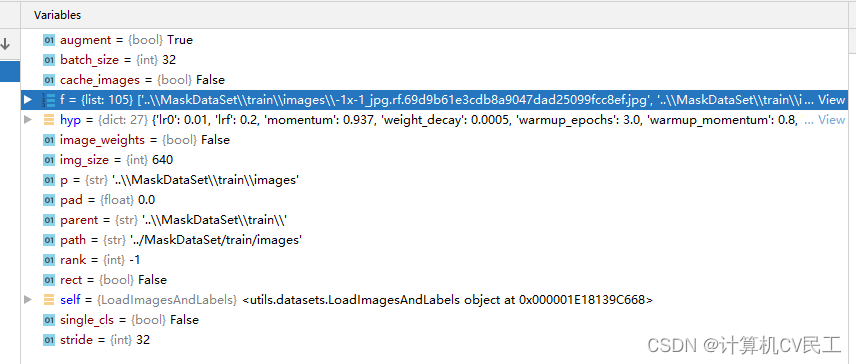
Task: Select the pad = 0.0 row
Action: [435, 200]
